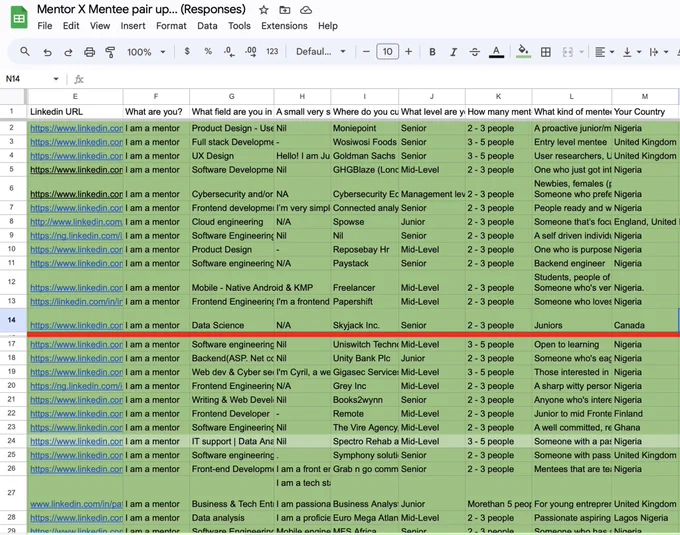Select the 'Finland' country cell
The width and height of the screenshot is (680, 535).
[x=645, y=414]
